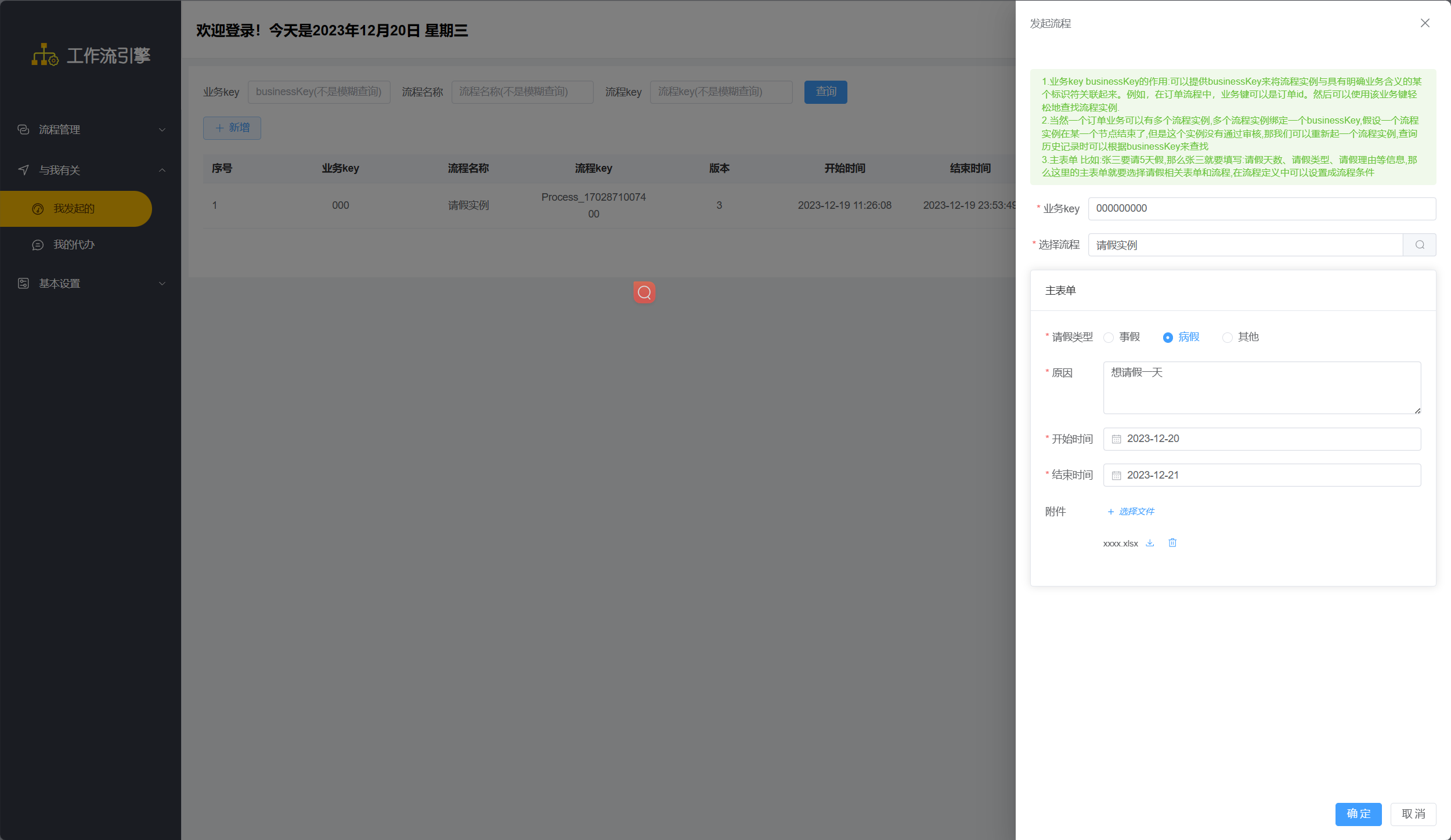Click the download icon next to xxxx.xlsx

pos(1150,543)
